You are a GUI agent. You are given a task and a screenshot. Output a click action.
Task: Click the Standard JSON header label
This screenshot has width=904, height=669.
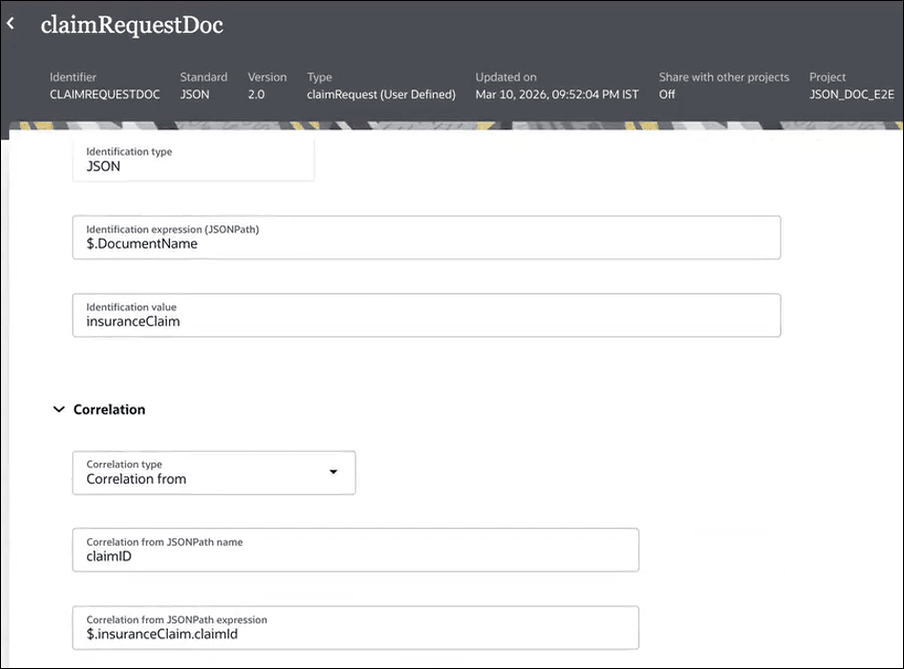click(x=203, y=85)
